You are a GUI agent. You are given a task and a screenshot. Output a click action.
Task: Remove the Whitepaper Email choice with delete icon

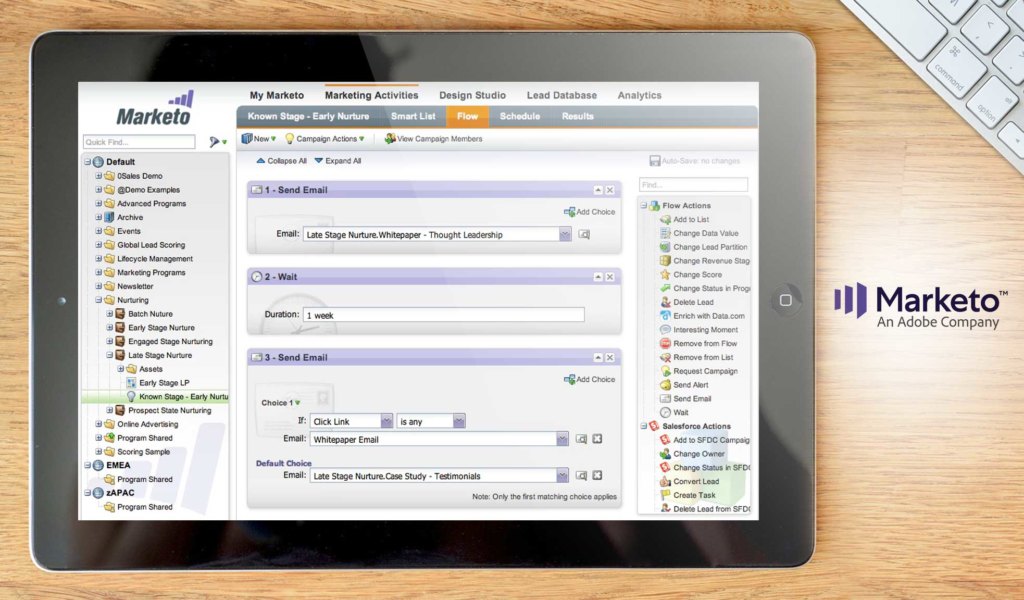[597, 439]
